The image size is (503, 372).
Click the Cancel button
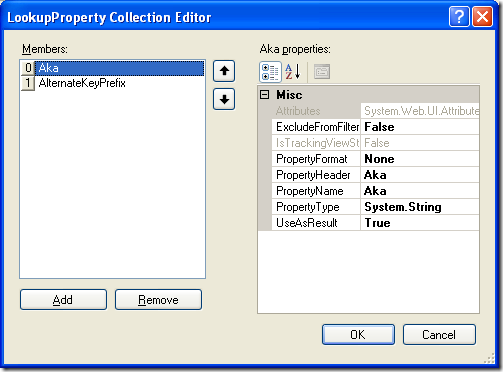point(439,334)
